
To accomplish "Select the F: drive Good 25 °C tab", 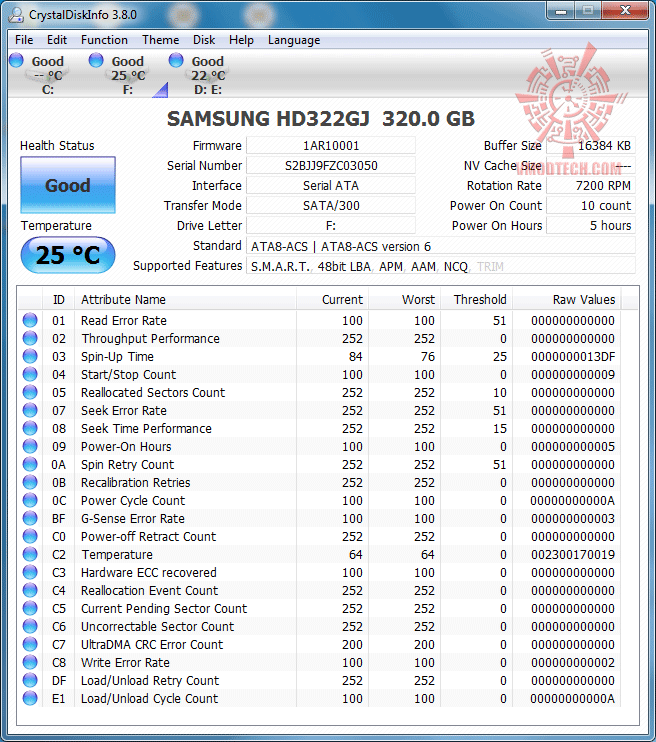I will point(128,75).
